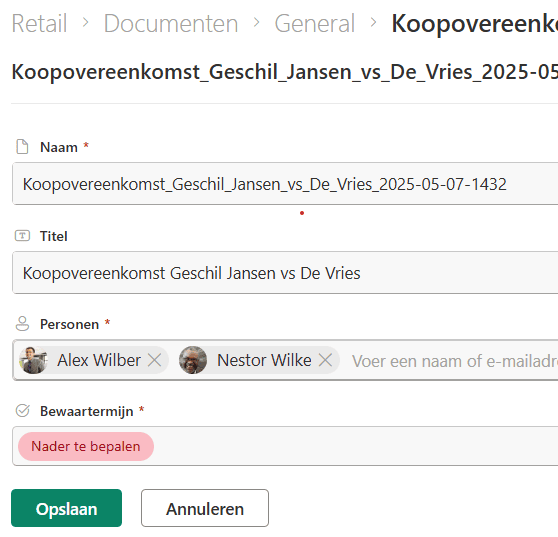Image resolution: width=558 pixels, height=537 pixels.
Task: Click the people picker name input
Action: (454, 361)
